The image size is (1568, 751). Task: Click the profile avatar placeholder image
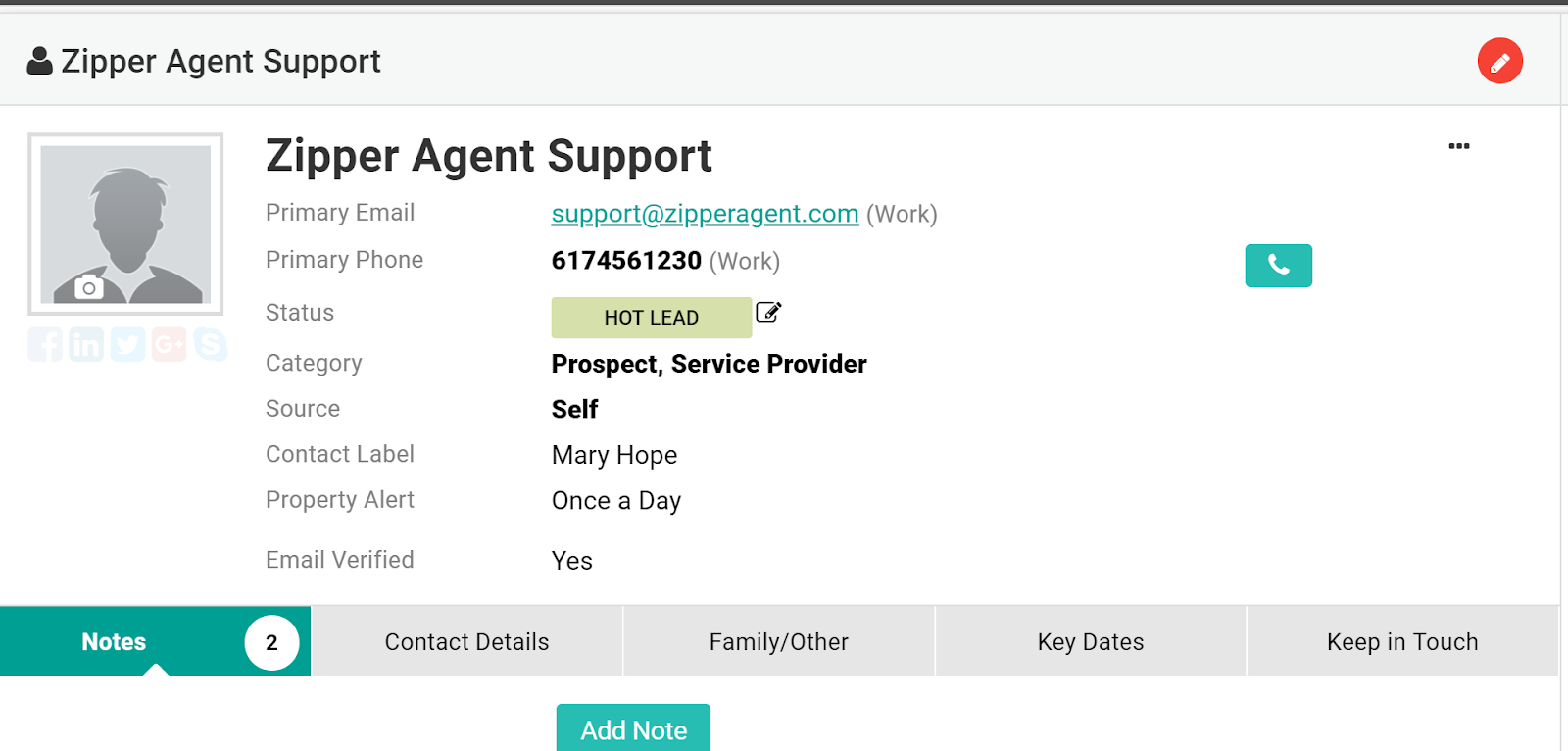tap(125, 224)
